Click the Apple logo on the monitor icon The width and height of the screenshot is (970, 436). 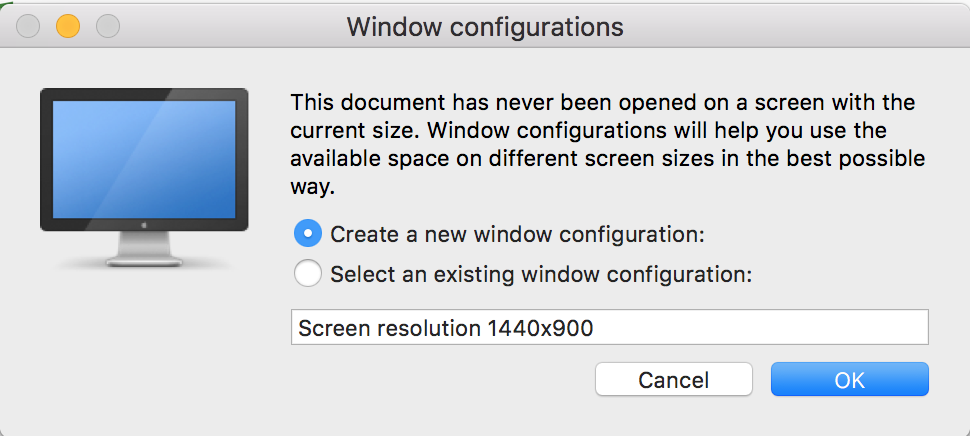[142, 226]
